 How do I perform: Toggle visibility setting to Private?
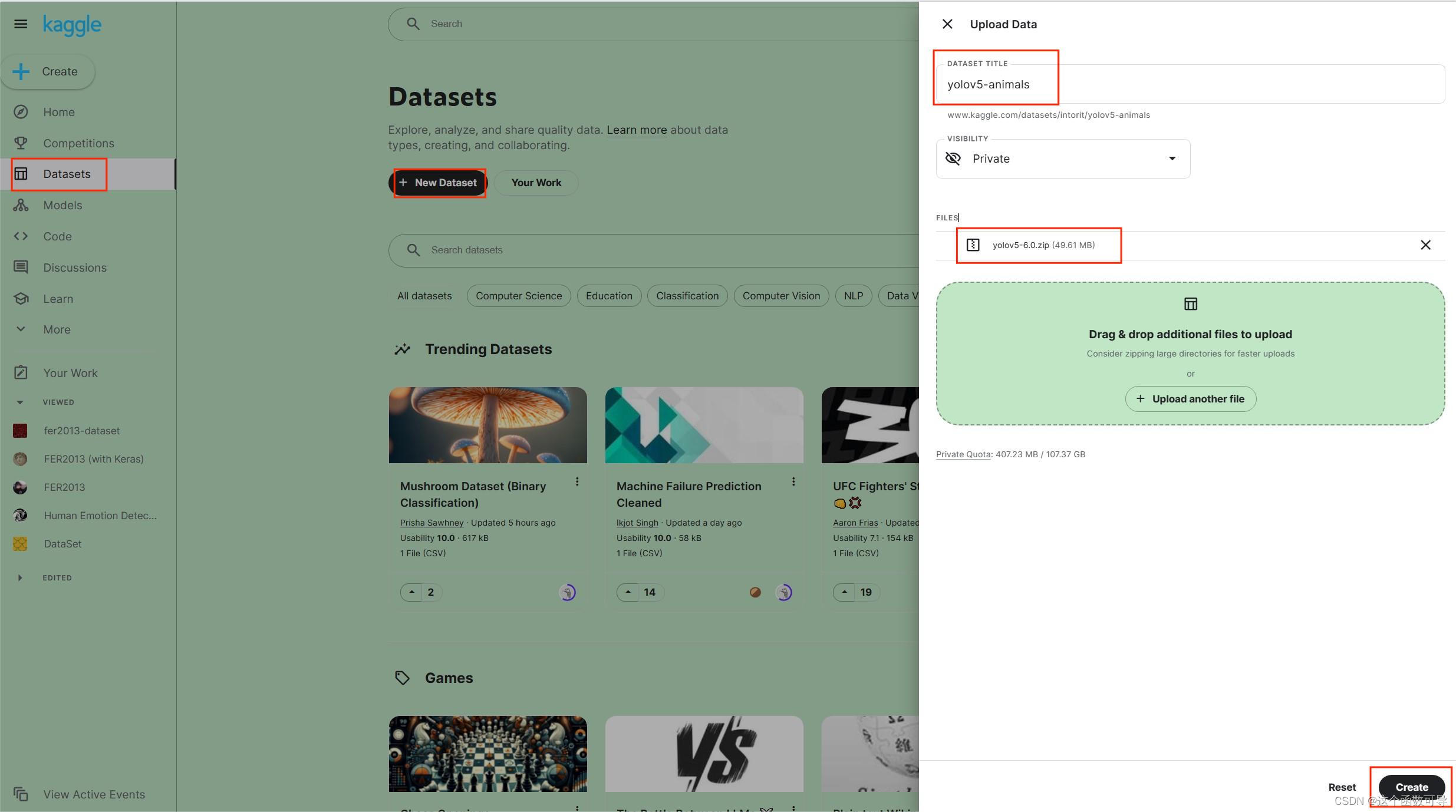pyautogui.click(x=1063, y=158)
